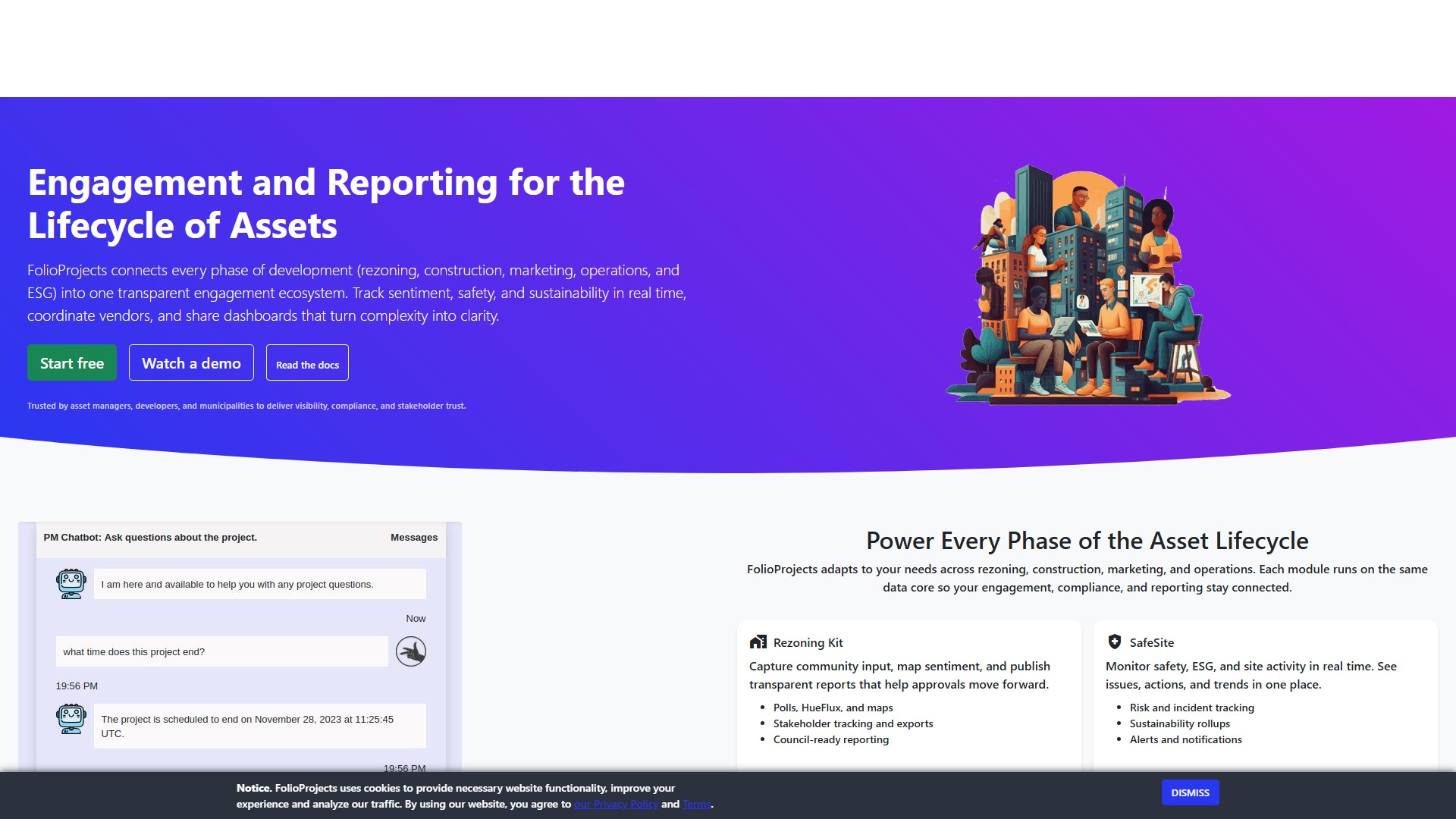Open the Read the docs page
1456x819 pixels.
pyautogui.click(x=307, y=364)
